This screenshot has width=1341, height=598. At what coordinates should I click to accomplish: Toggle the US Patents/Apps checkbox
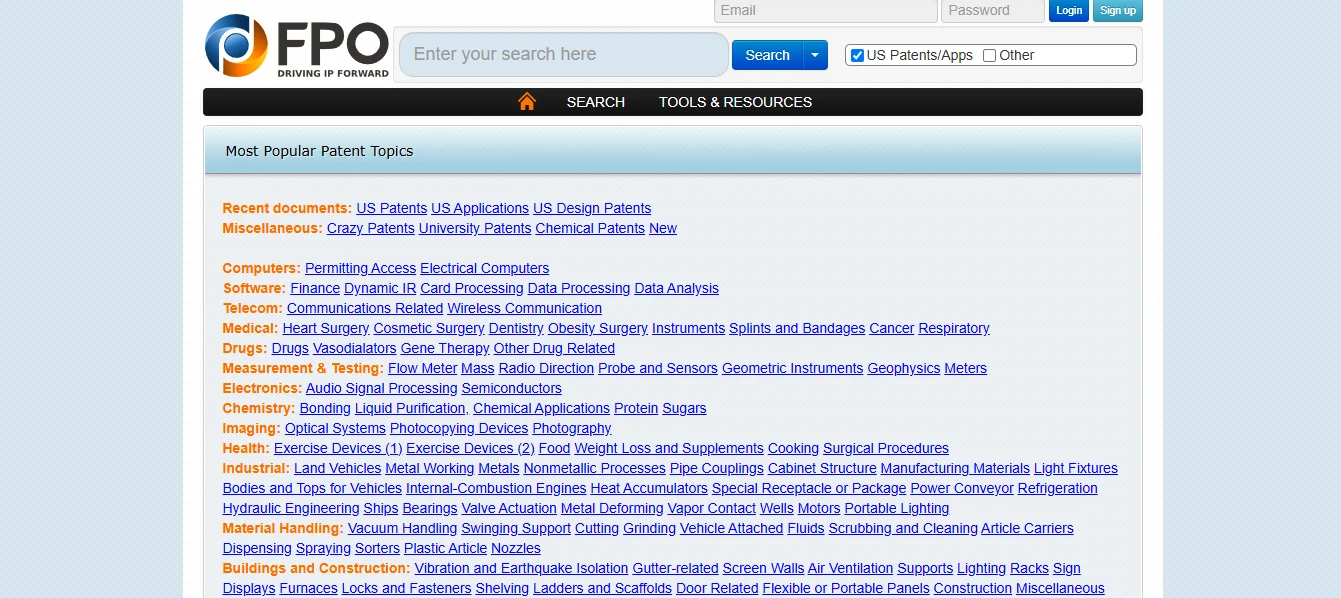(x=857, y=55)
